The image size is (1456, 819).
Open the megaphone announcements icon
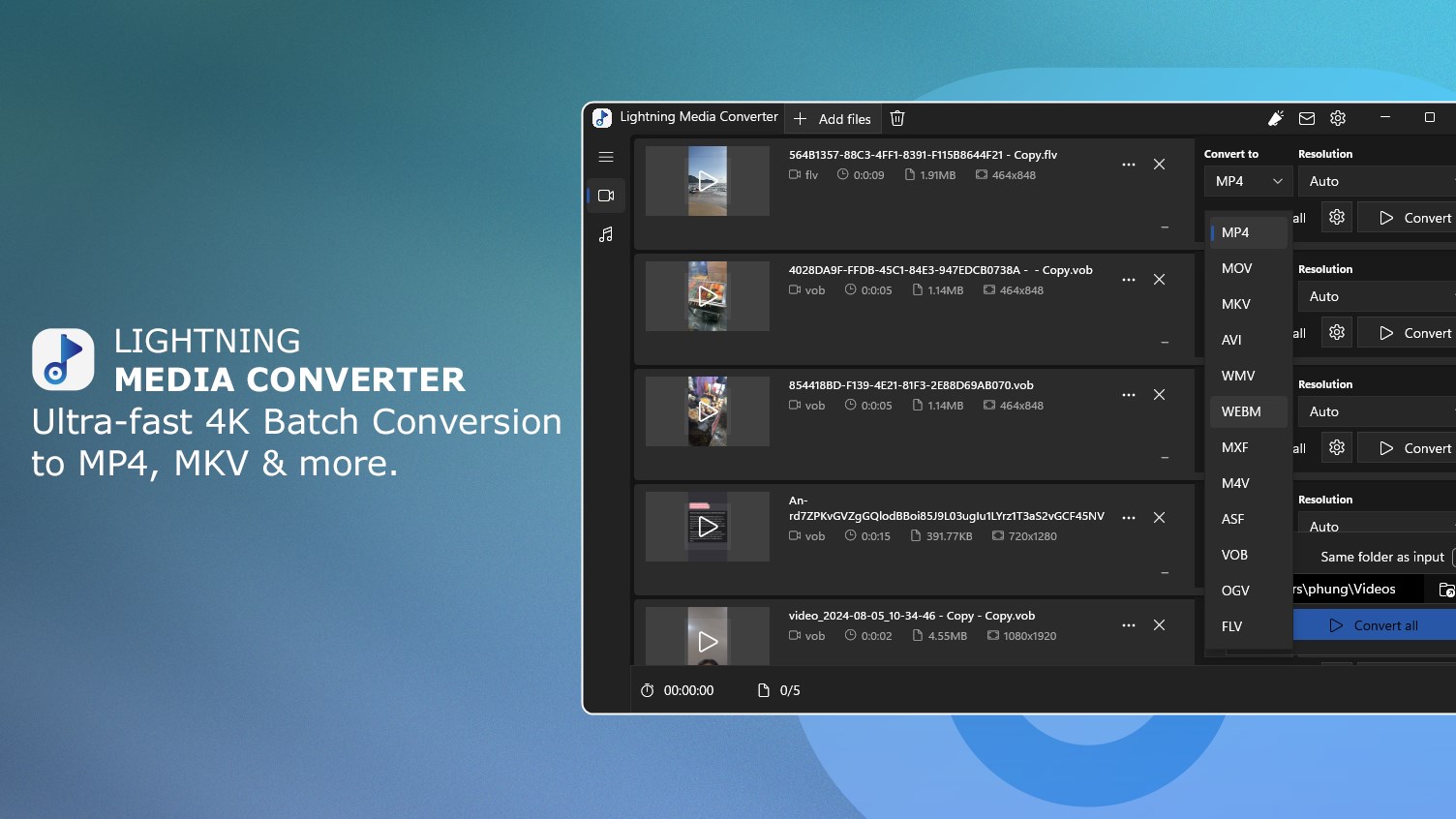(1276, 118)
